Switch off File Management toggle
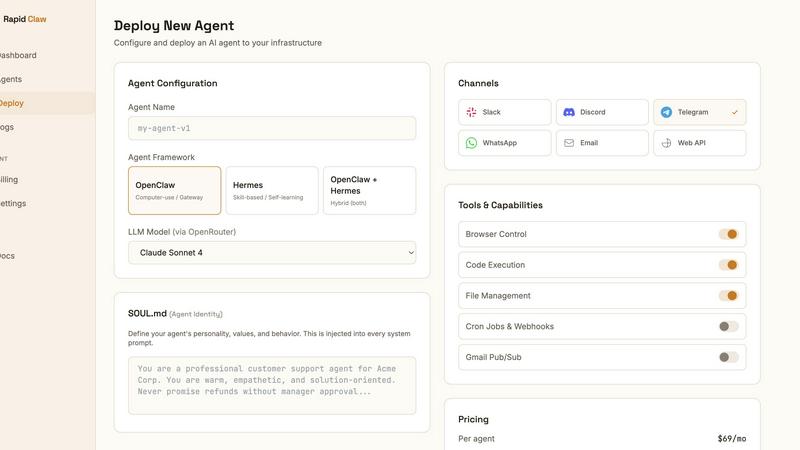 [x=728, y=295]
